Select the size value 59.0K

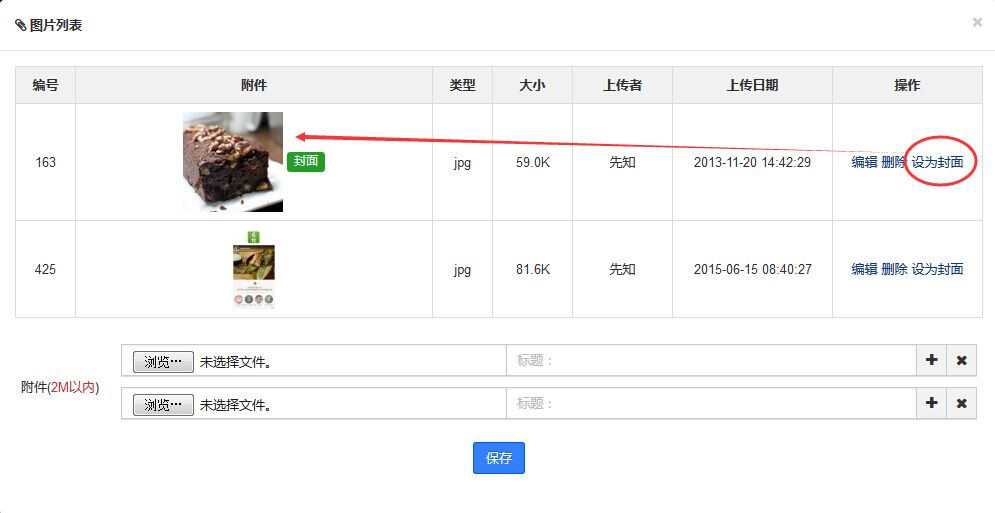(x=533, y=162)
